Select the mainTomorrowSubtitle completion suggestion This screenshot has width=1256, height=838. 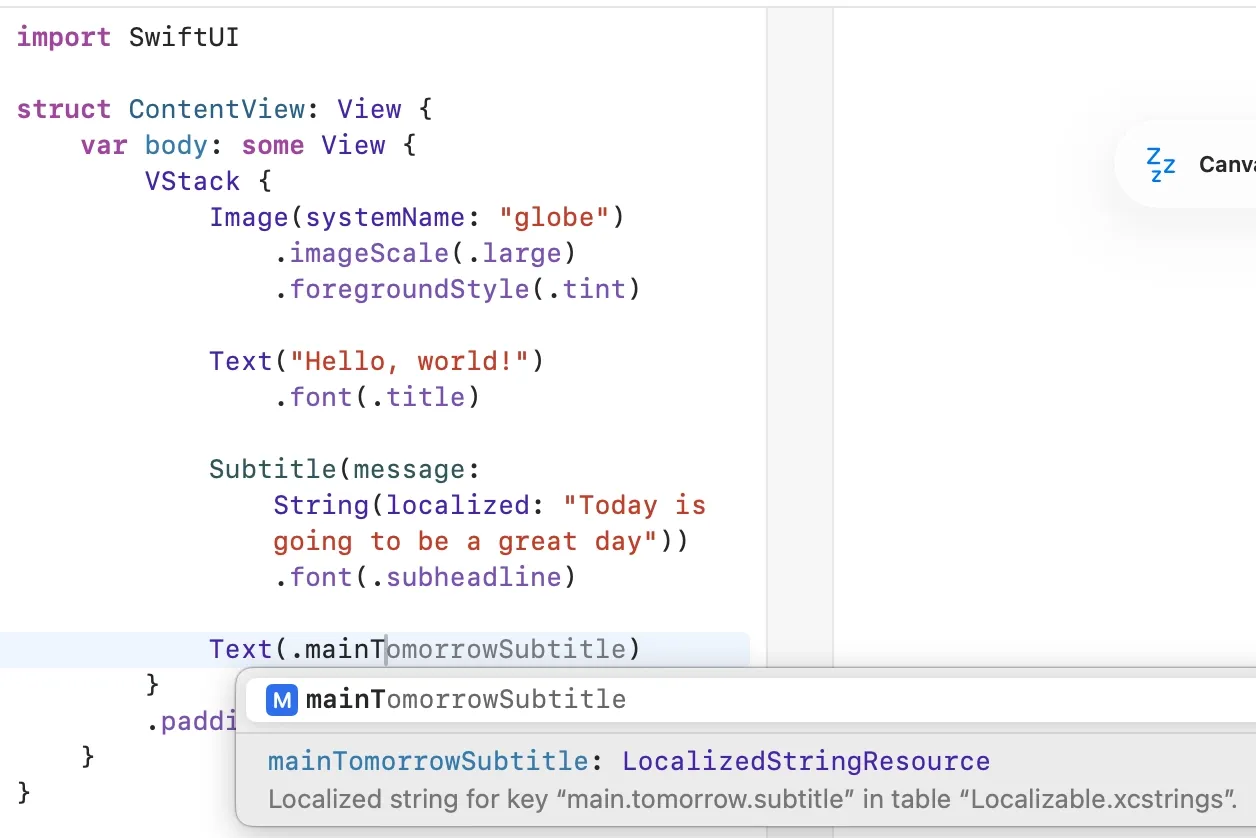coord(465,699)
